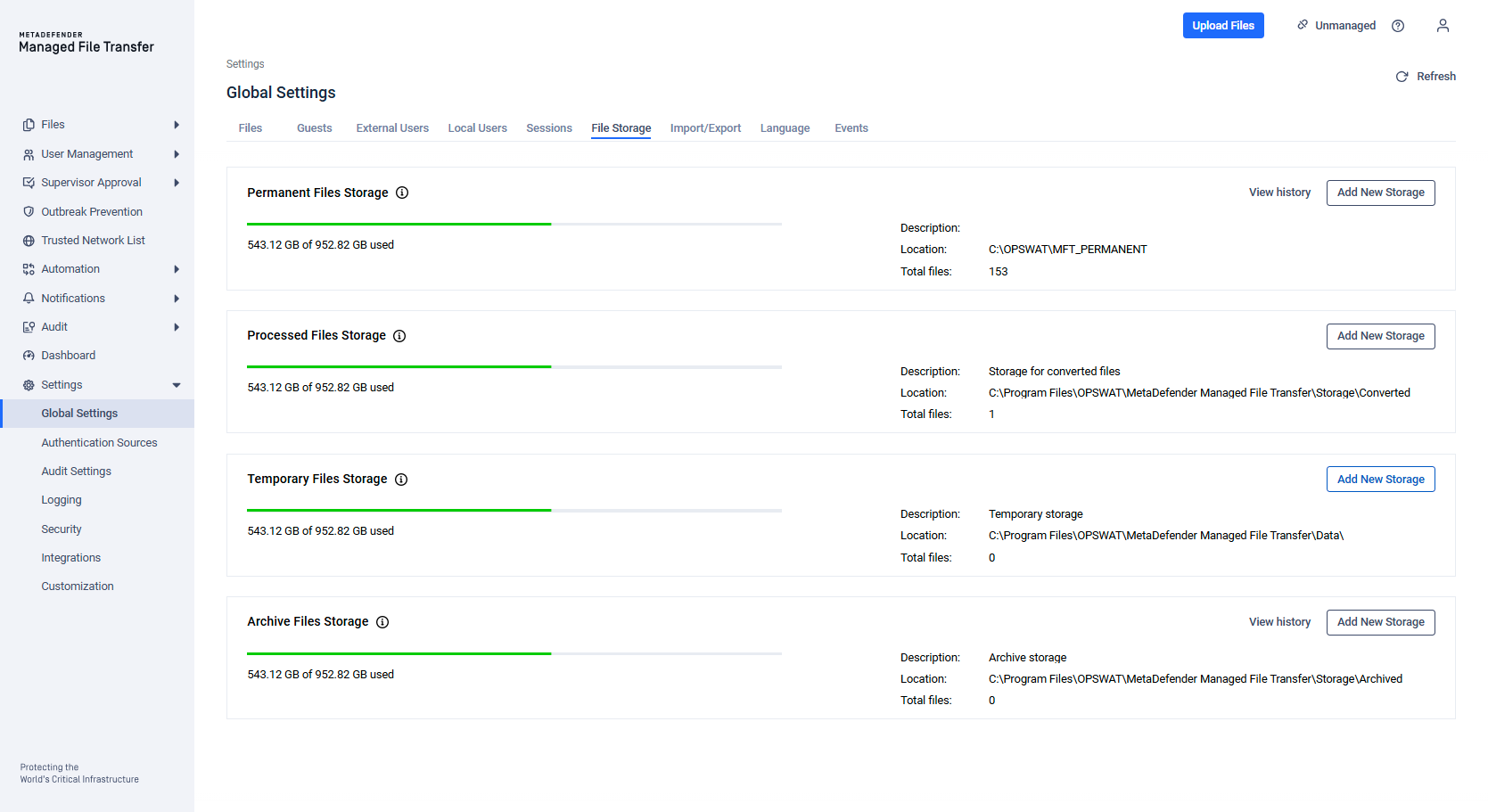Open Dashboard from the sidebar

point(68,356)
